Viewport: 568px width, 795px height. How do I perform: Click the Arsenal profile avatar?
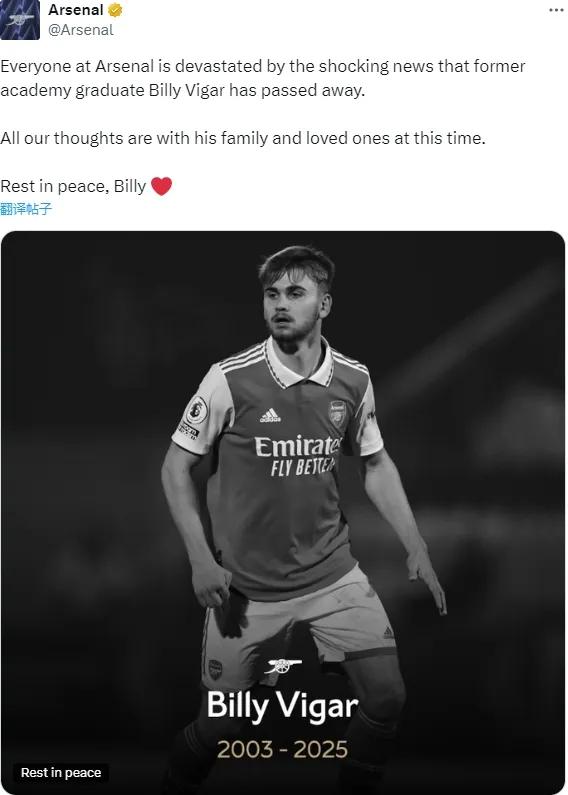[20, 20]
